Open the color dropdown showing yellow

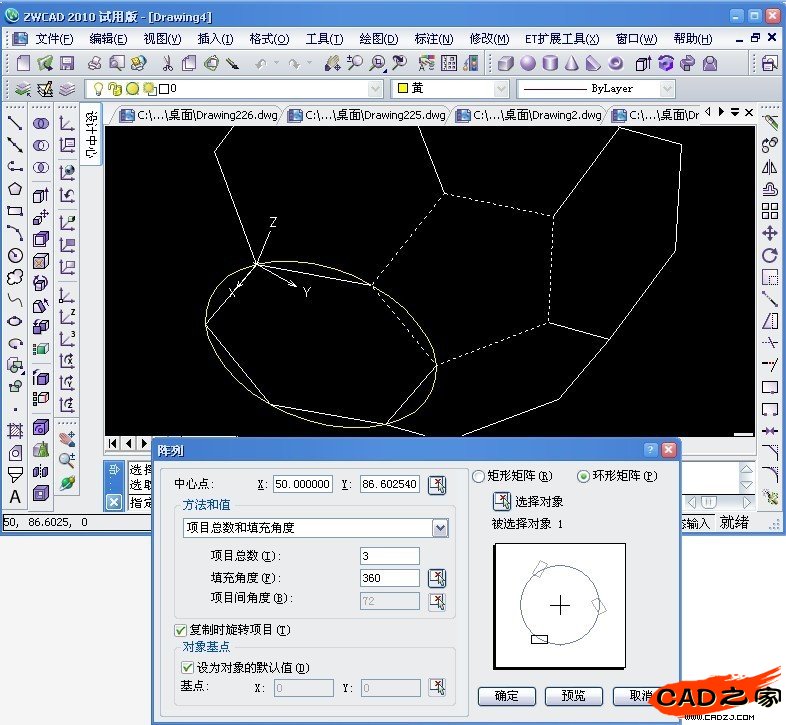pos(500,89)
